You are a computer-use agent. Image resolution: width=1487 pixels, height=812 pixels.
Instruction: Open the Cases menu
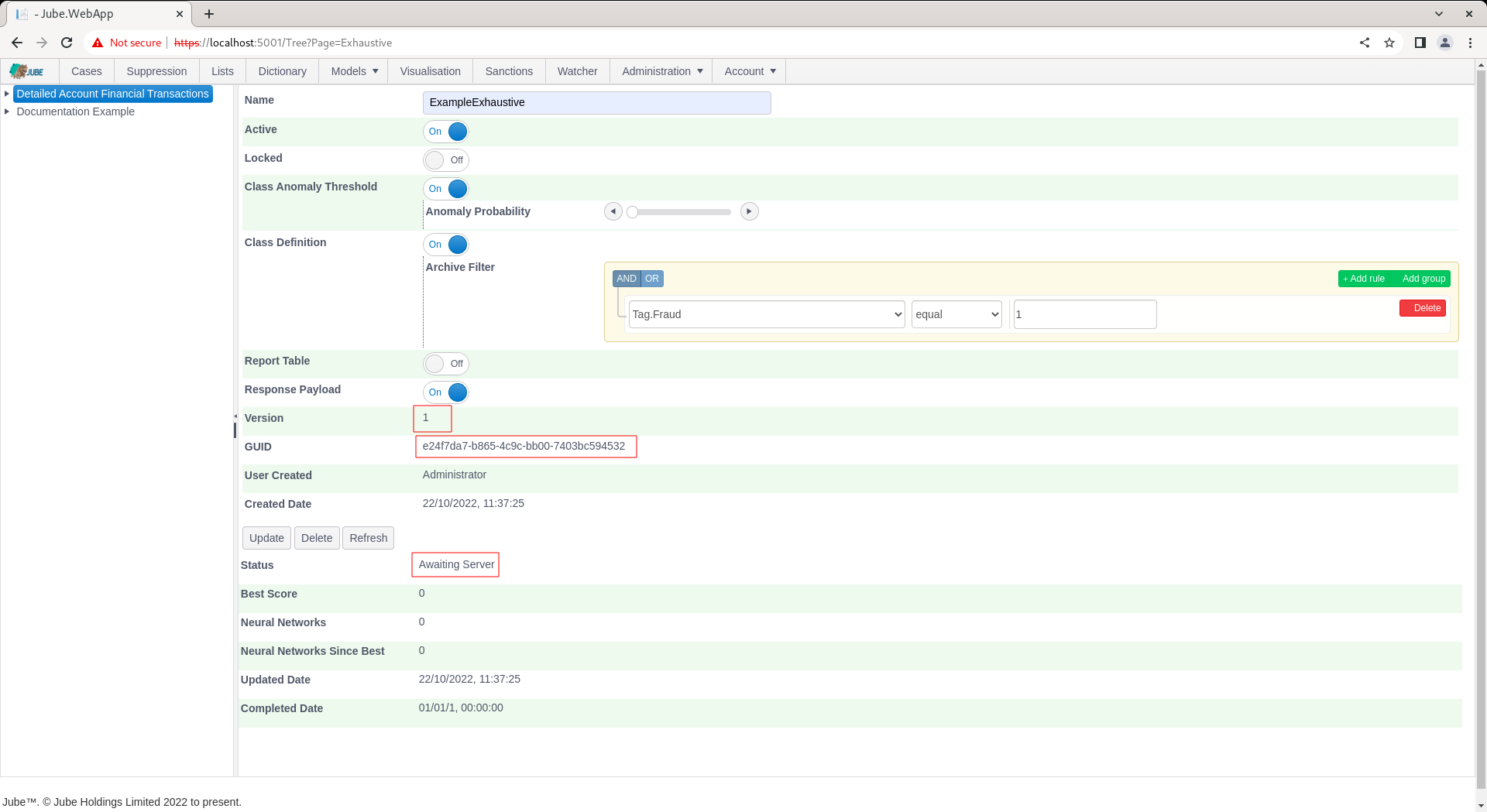[x=87, y=71]
